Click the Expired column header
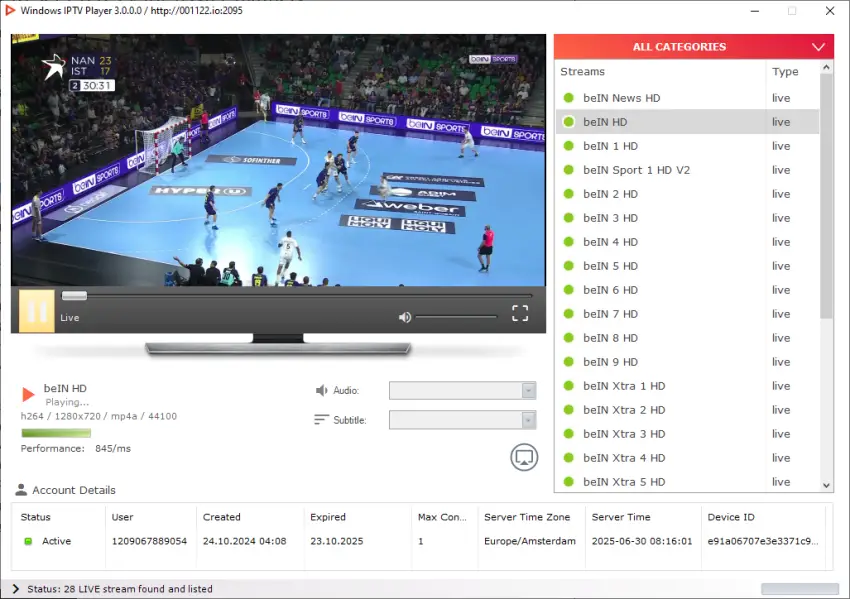 pyautogui.click(x=327, y=517)
